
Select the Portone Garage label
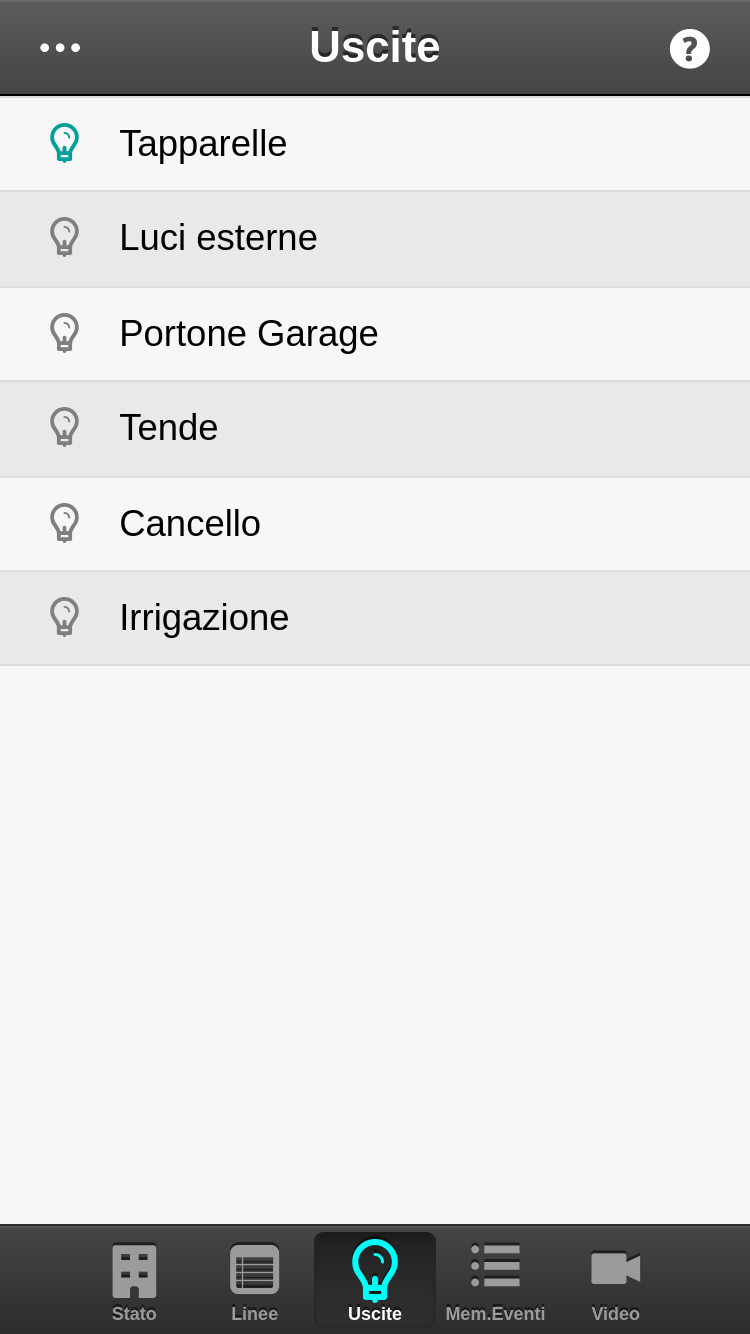coord(248,333)
